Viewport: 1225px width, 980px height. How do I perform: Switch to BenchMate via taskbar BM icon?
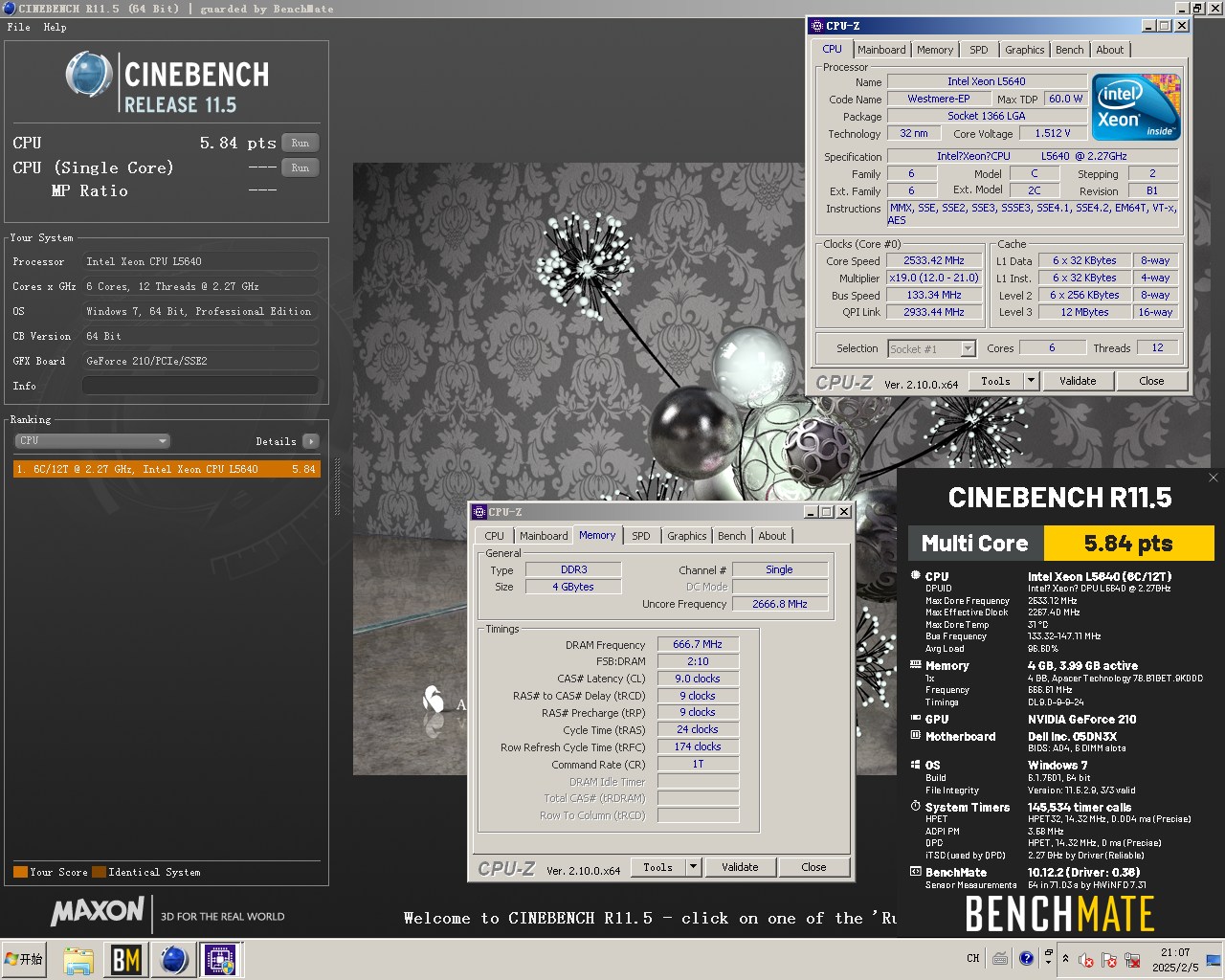click(126, 959)
